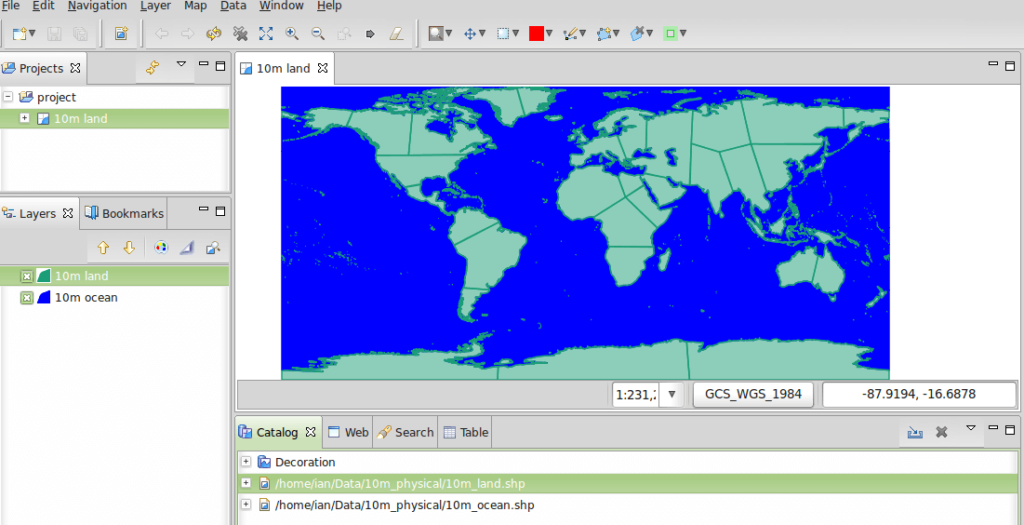This screenshot has width=1024, height=525.
Task: Open the Layer menu
Action: 155,6
